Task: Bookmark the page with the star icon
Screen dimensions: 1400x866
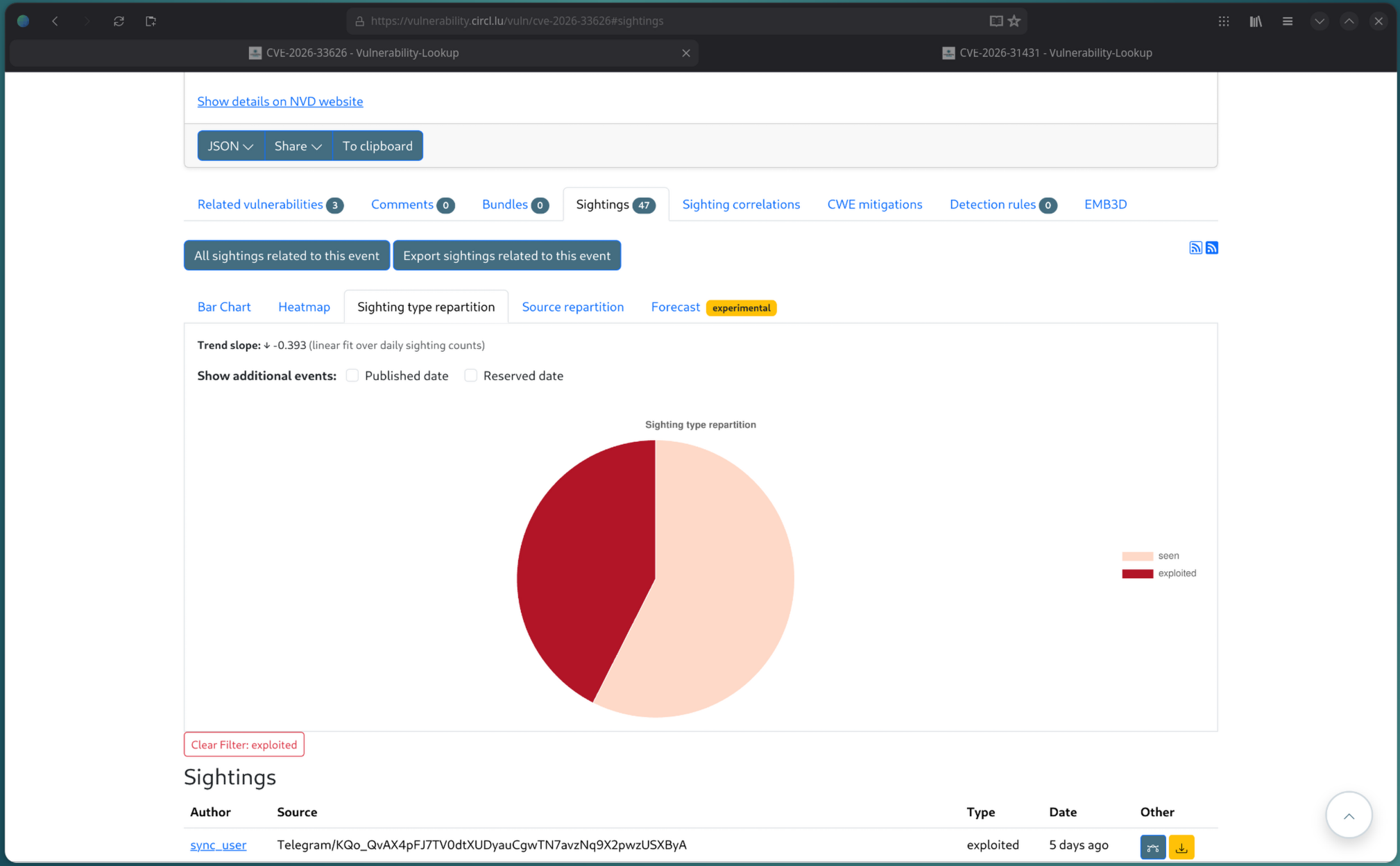Action: point(1014,21)
